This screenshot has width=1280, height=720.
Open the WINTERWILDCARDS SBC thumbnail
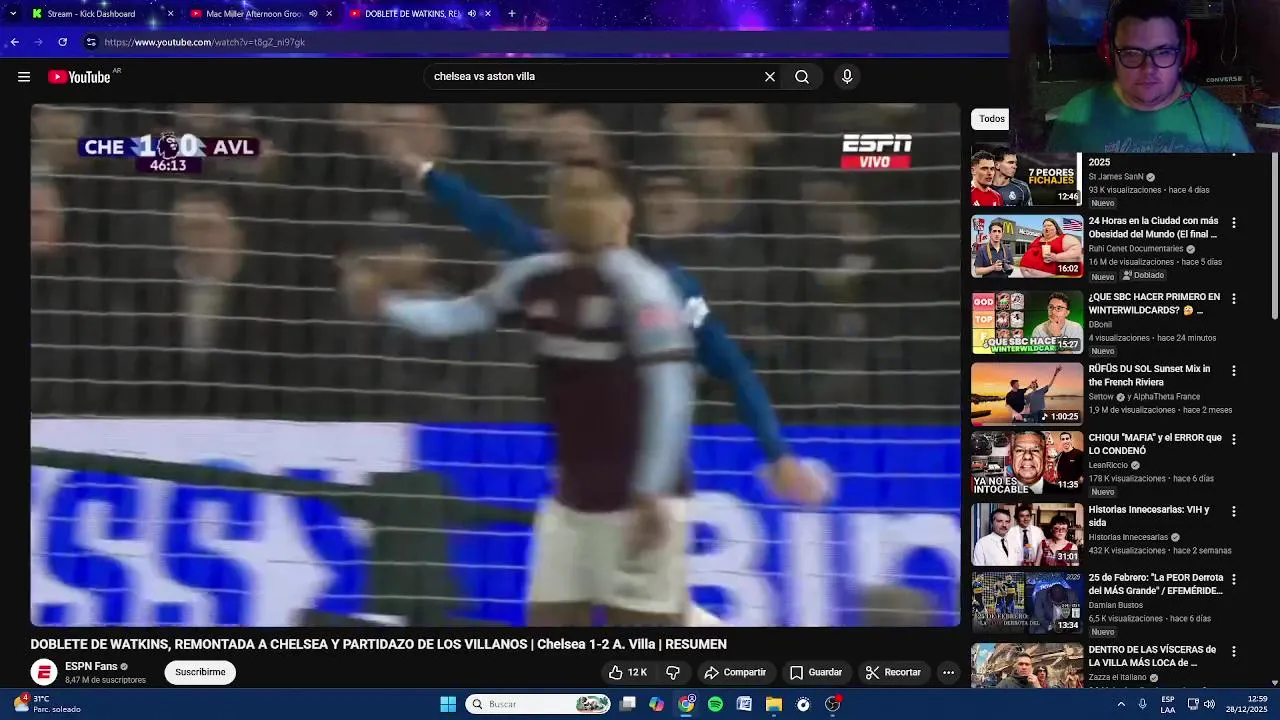pos(1027,322)
